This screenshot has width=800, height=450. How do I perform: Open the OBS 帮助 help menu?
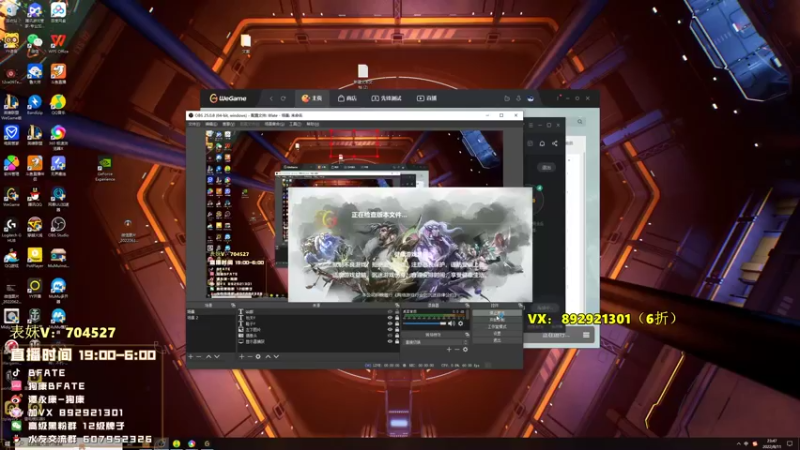(x=312, y=124)
